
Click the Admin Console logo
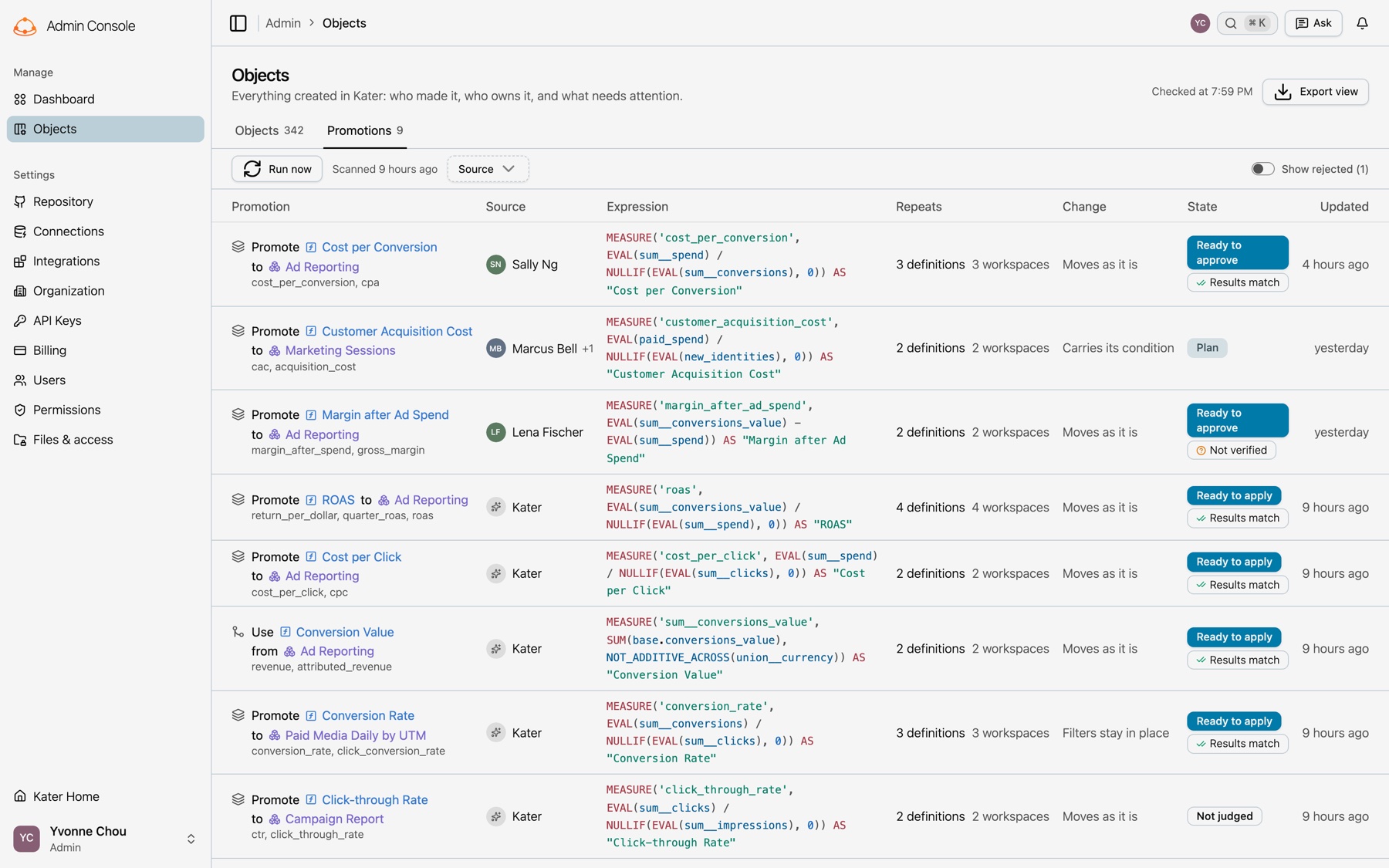coord(25,26)
